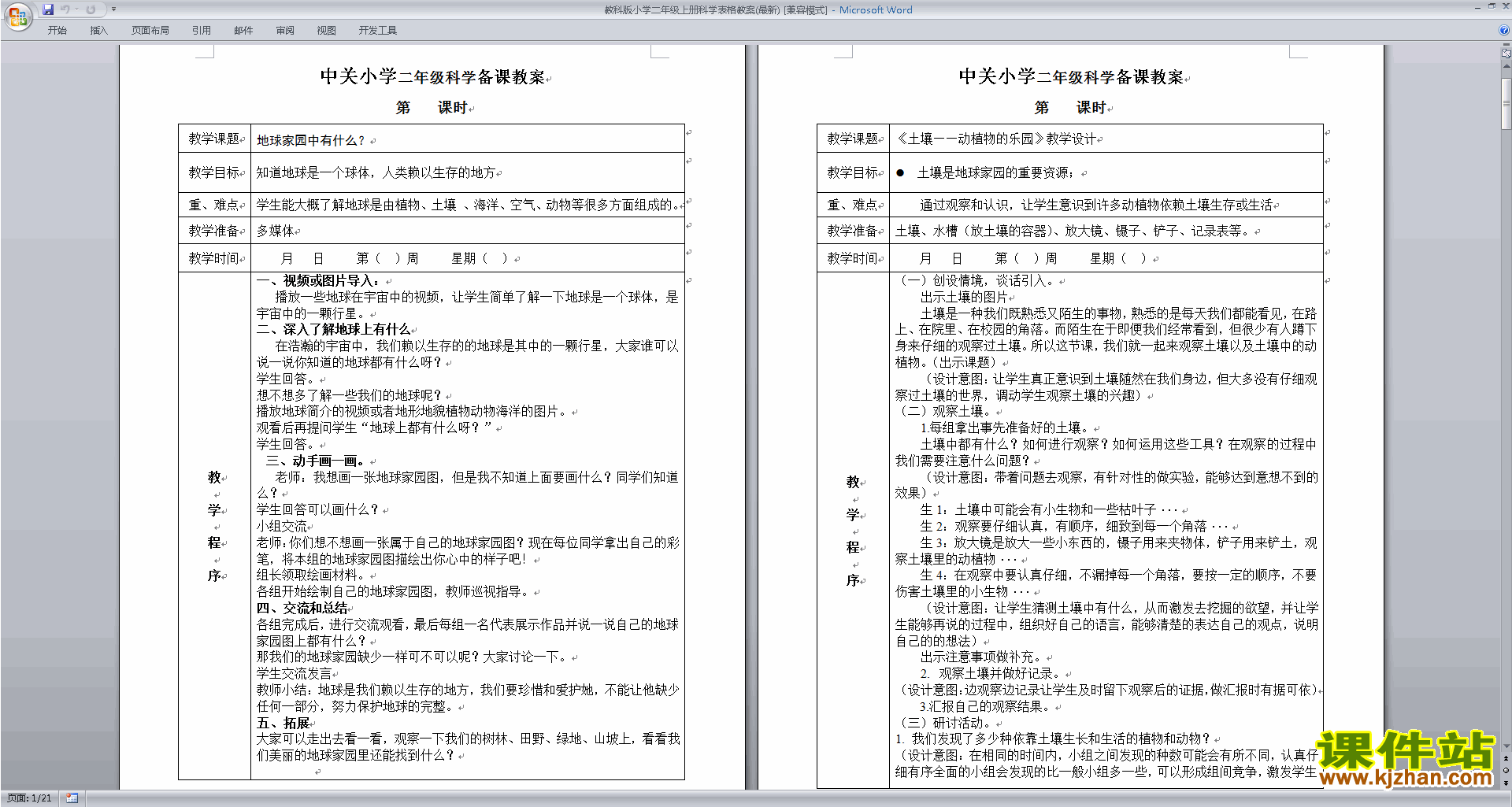
Task: Click the line 小组交流 on left page
Action: pyautogui.click(x=281, y=526)
